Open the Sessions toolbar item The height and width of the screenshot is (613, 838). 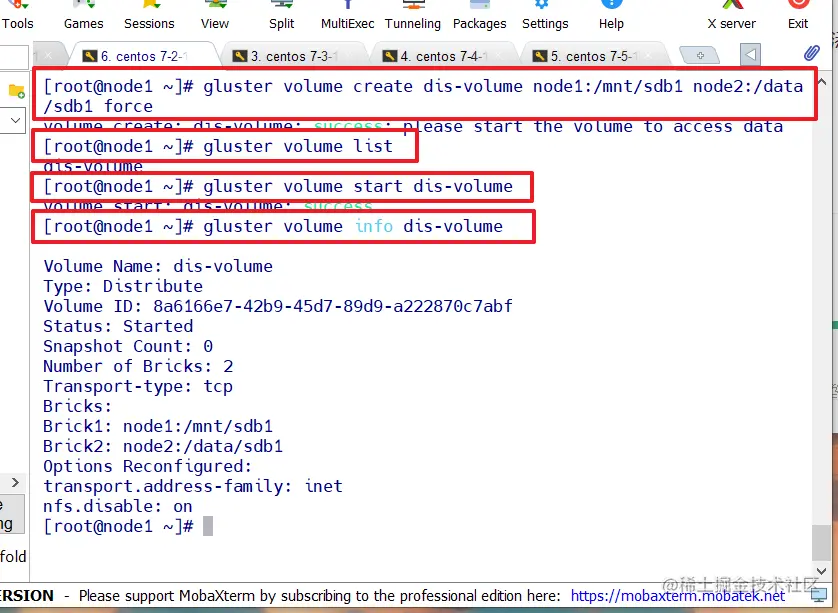(x=149, y=16)
